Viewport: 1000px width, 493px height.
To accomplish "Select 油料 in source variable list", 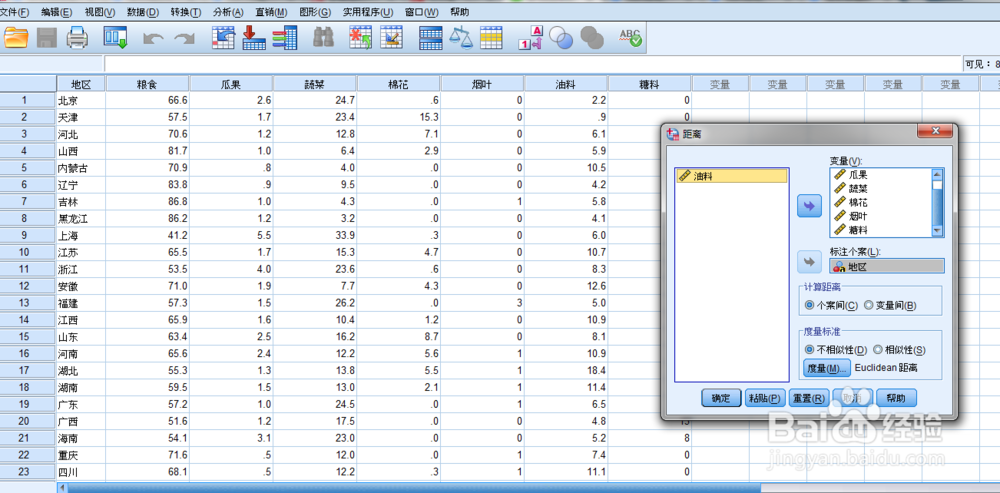I will pos(732,177).
